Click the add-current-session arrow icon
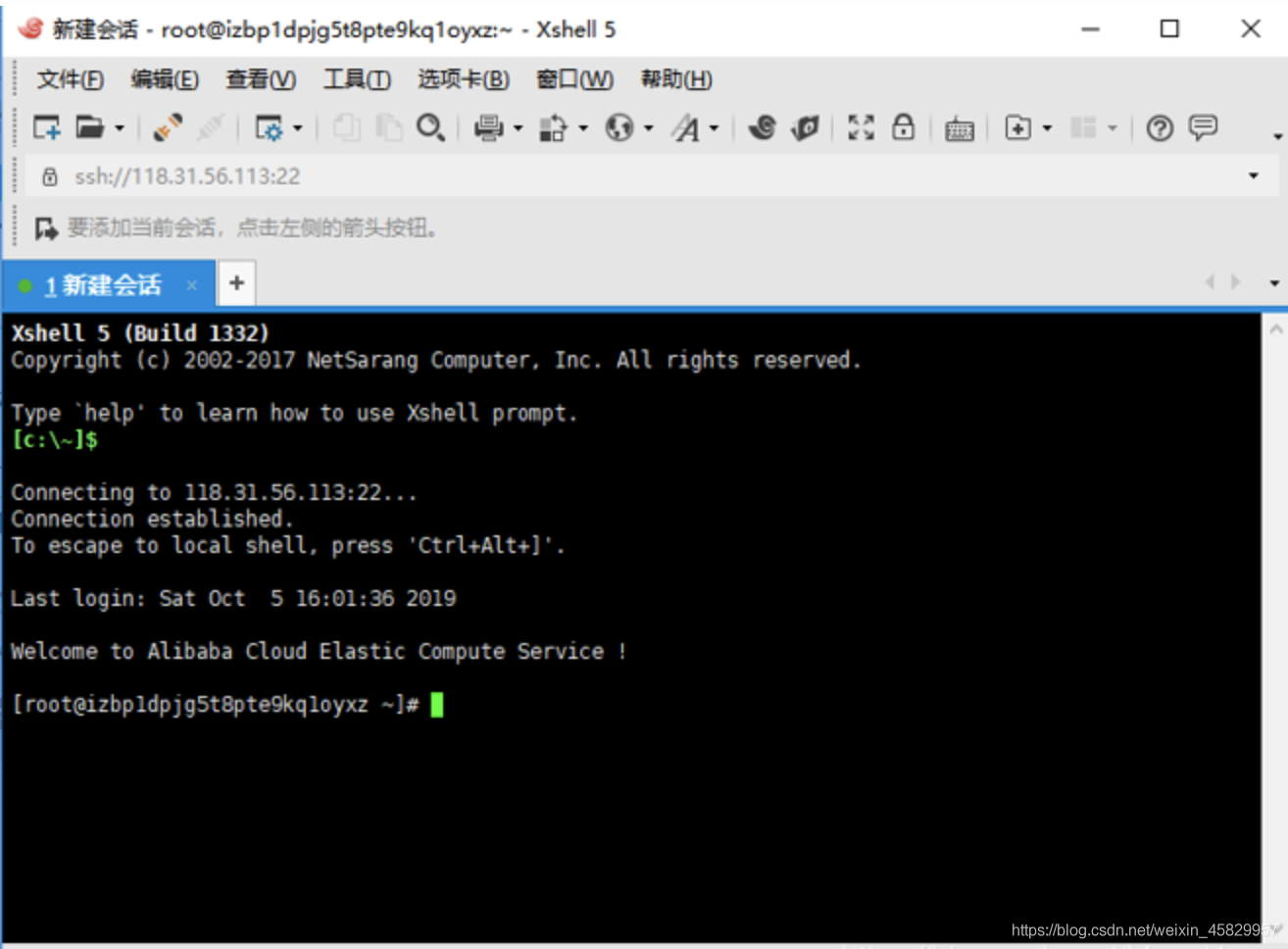1288x949 pixels. point(46,228)
